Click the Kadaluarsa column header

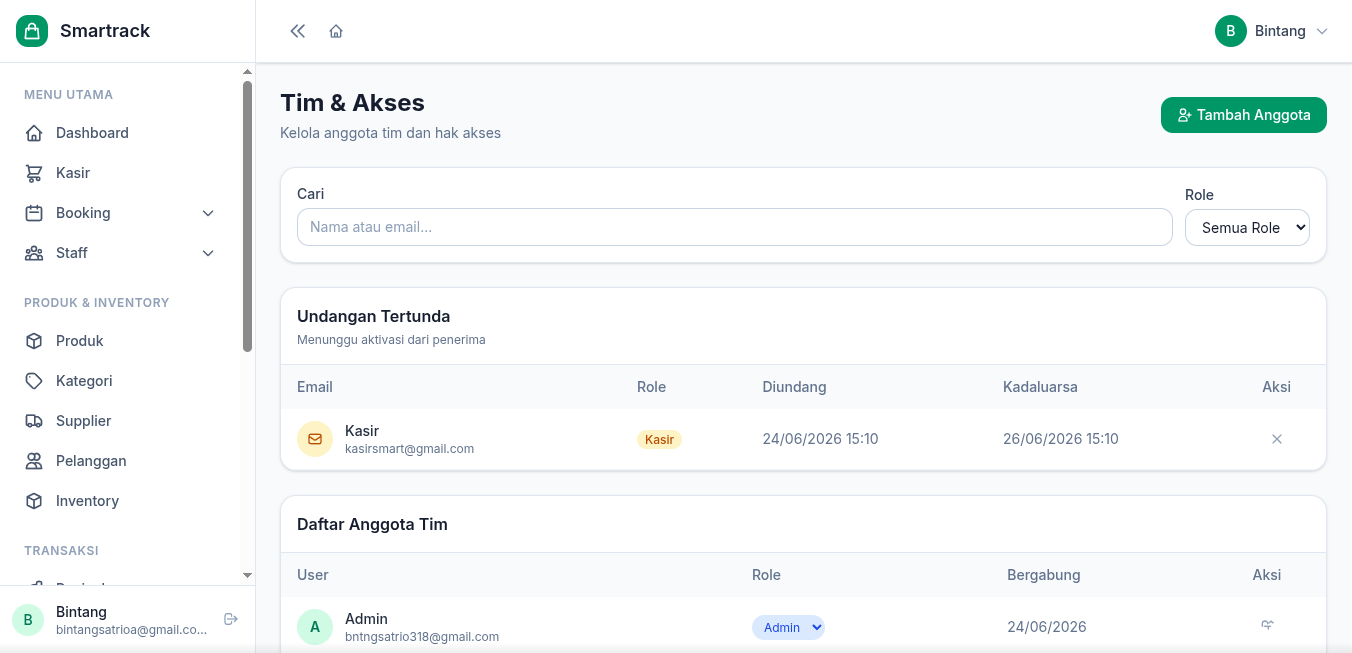(1040, 387)
